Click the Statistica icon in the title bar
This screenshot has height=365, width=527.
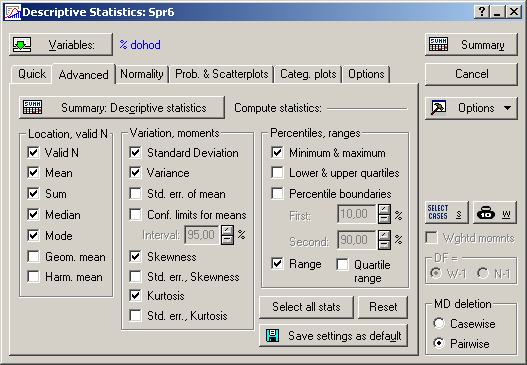click(13, 12)
